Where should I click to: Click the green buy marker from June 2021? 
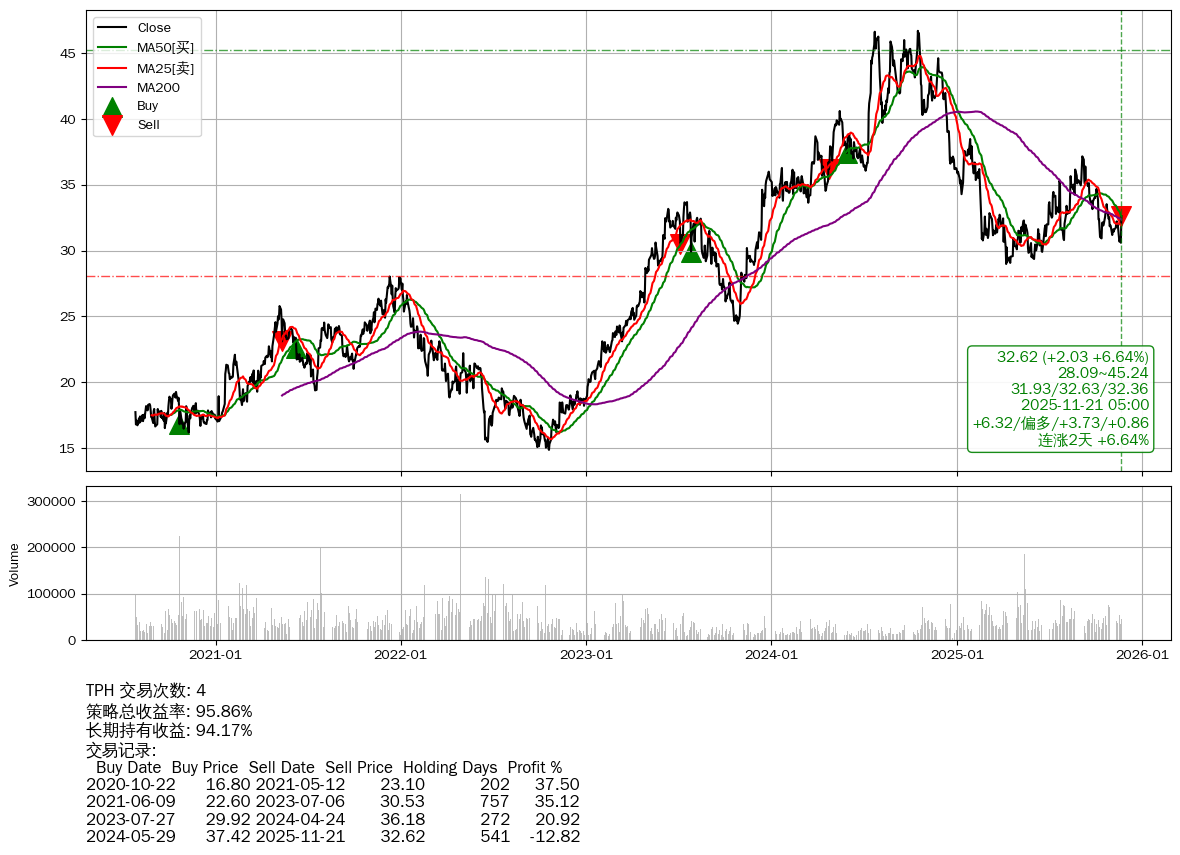pos(295,348)
